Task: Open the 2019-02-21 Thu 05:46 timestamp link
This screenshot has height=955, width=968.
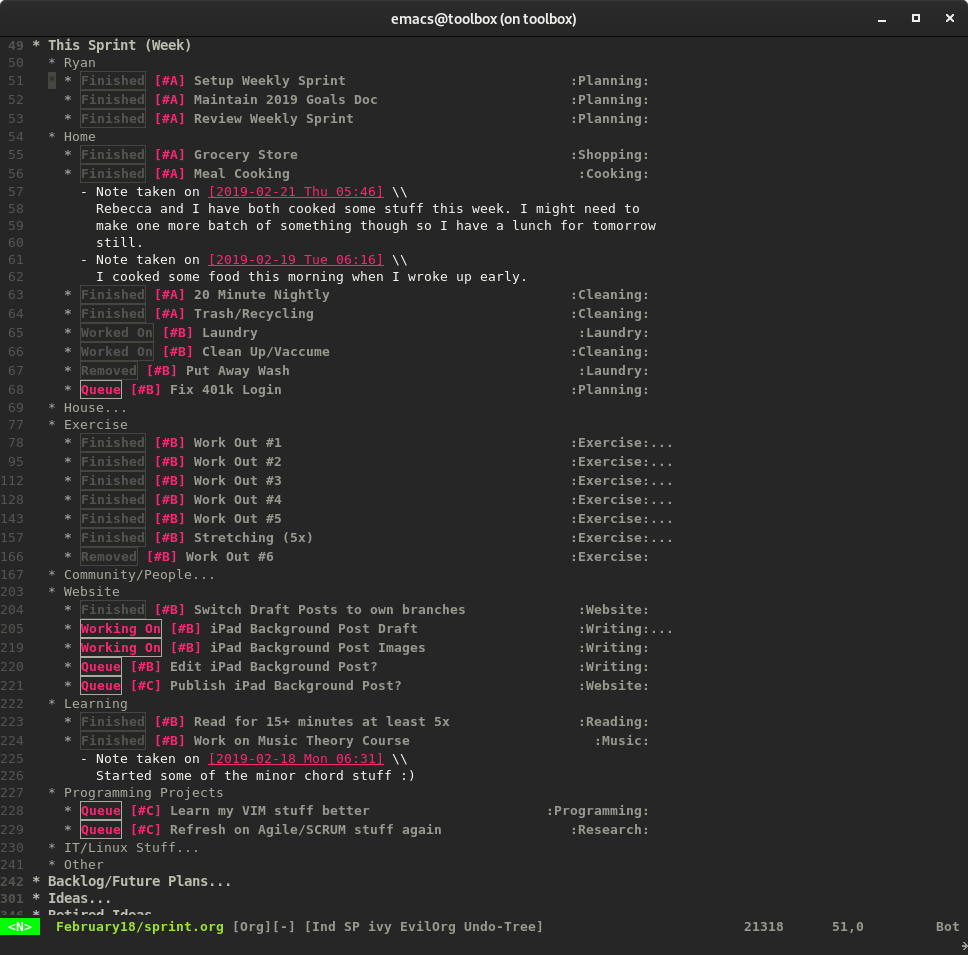Action: click(x=295, y=192)
